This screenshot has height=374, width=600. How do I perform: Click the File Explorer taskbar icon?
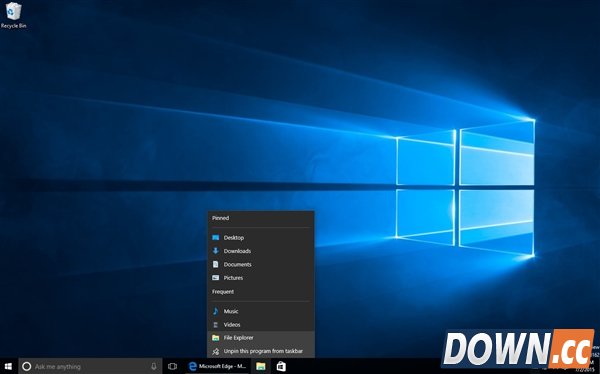point(261,366)
